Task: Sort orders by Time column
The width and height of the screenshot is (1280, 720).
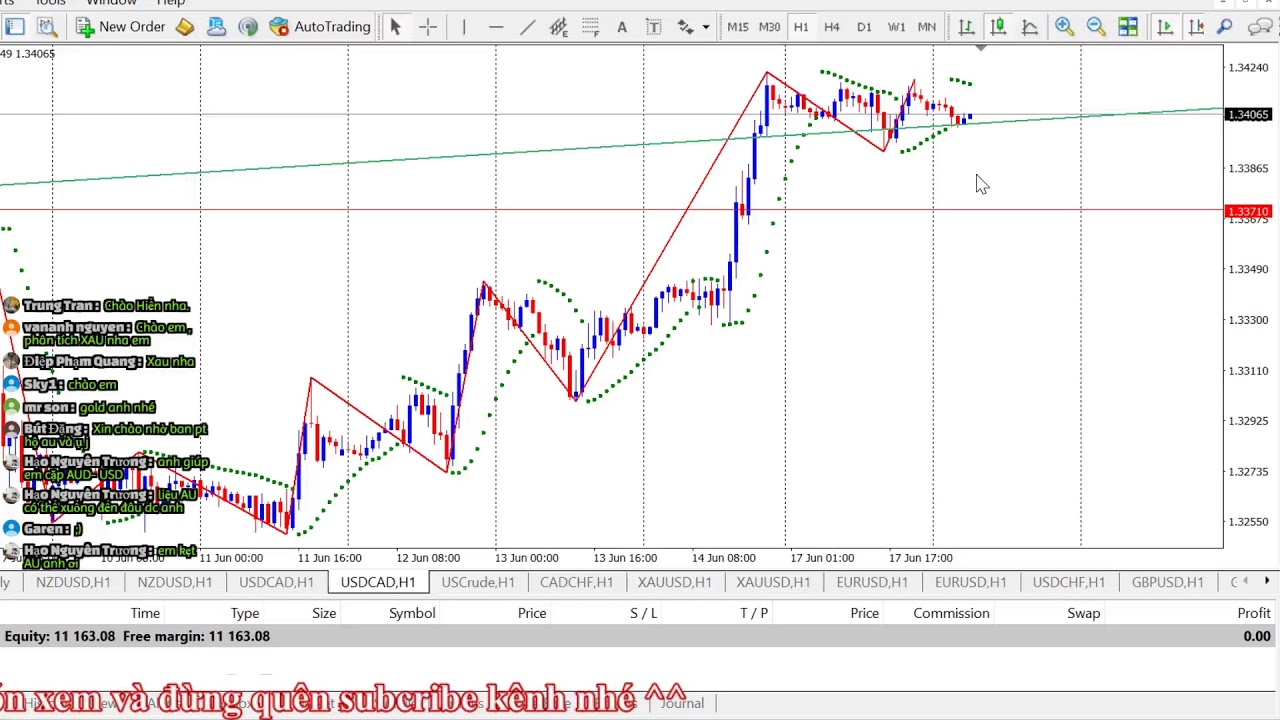Action: coord(145,613)
